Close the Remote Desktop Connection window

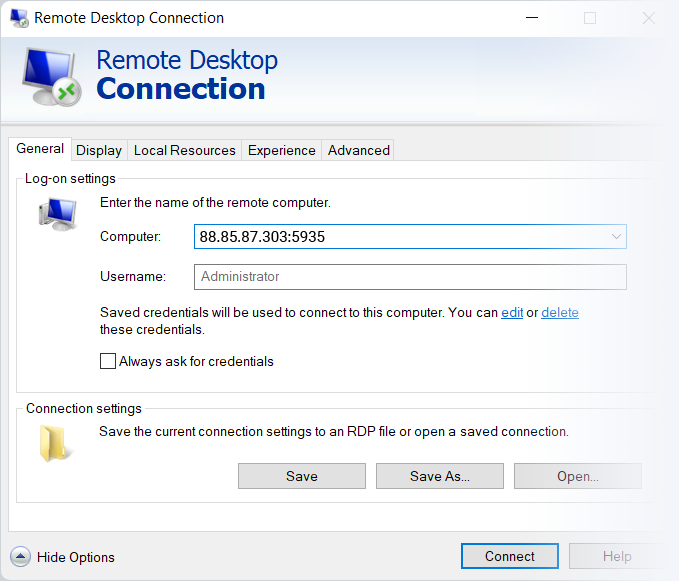tap(649, 18)
